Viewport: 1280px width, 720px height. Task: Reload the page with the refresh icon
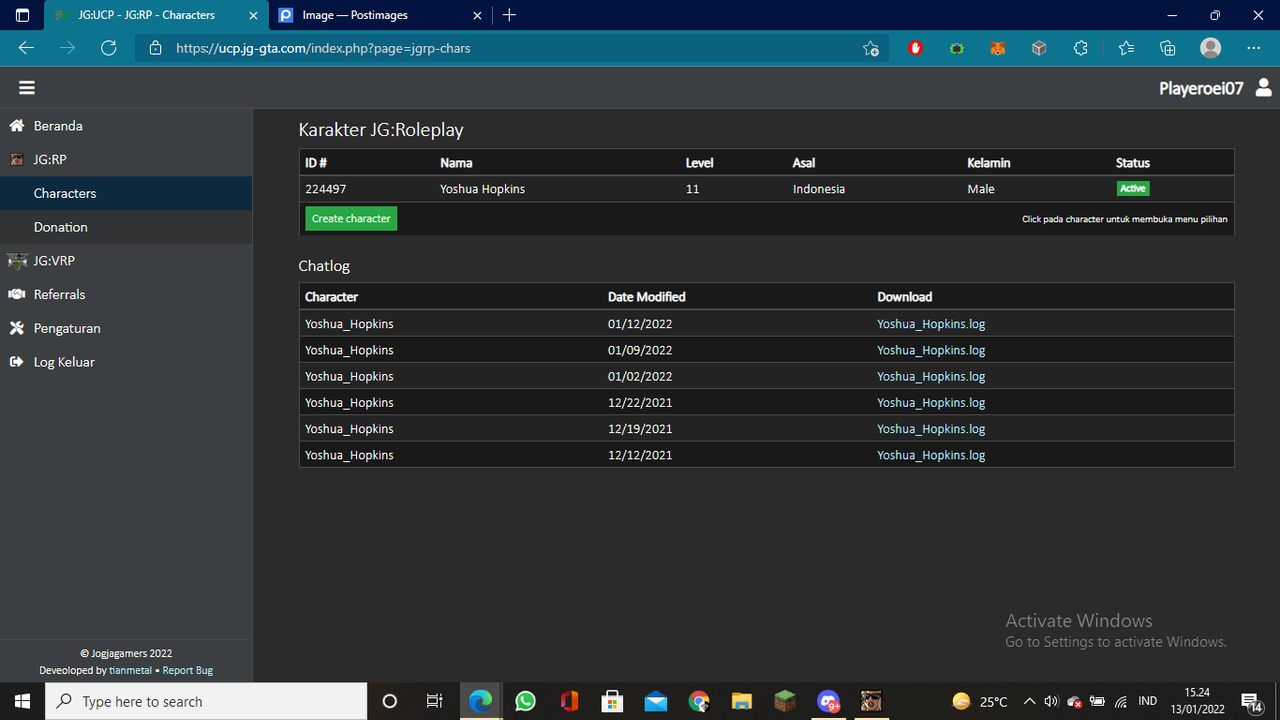point(109,48)
